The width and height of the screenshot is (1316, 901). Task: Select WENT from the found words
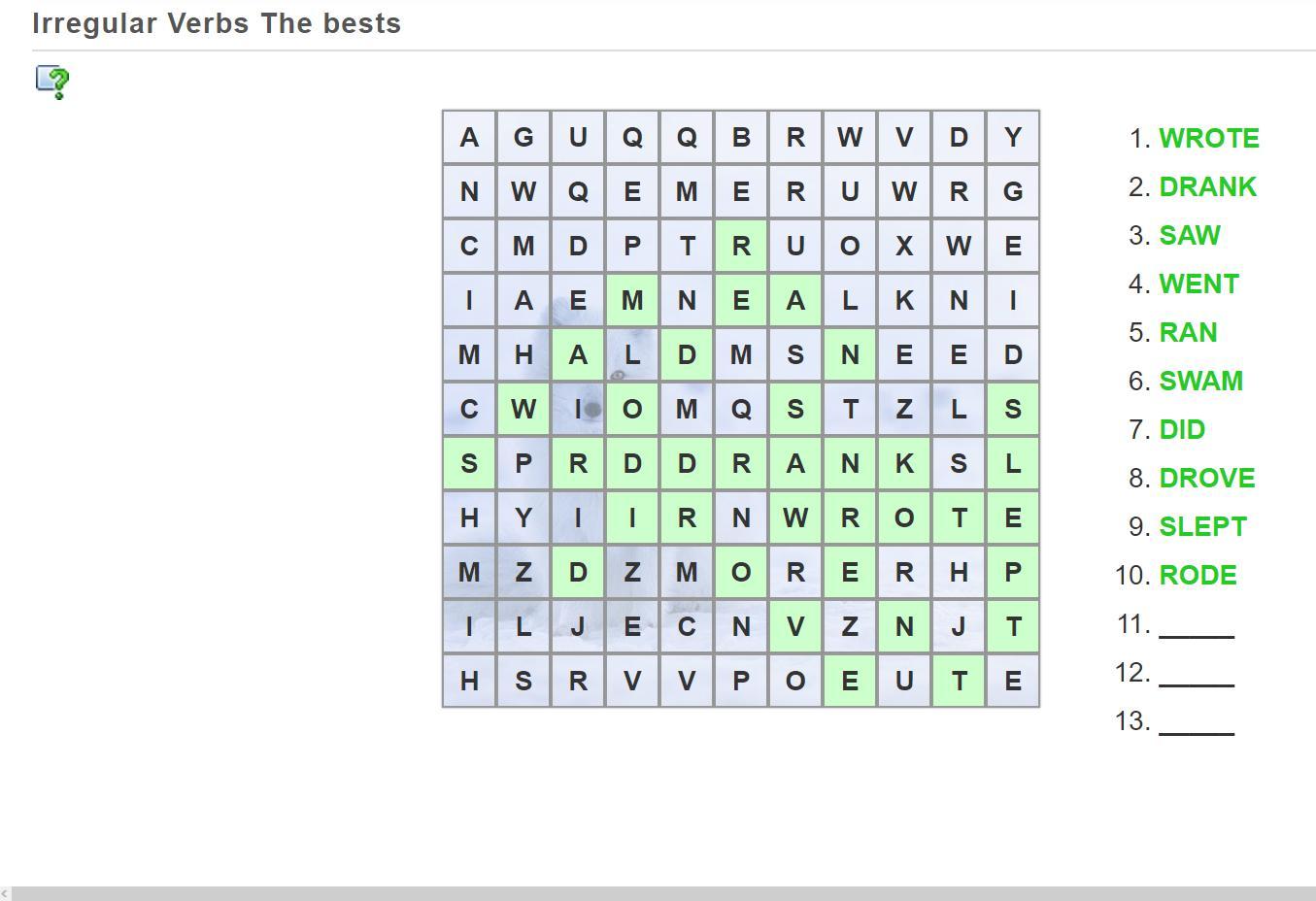[1198, 284]
